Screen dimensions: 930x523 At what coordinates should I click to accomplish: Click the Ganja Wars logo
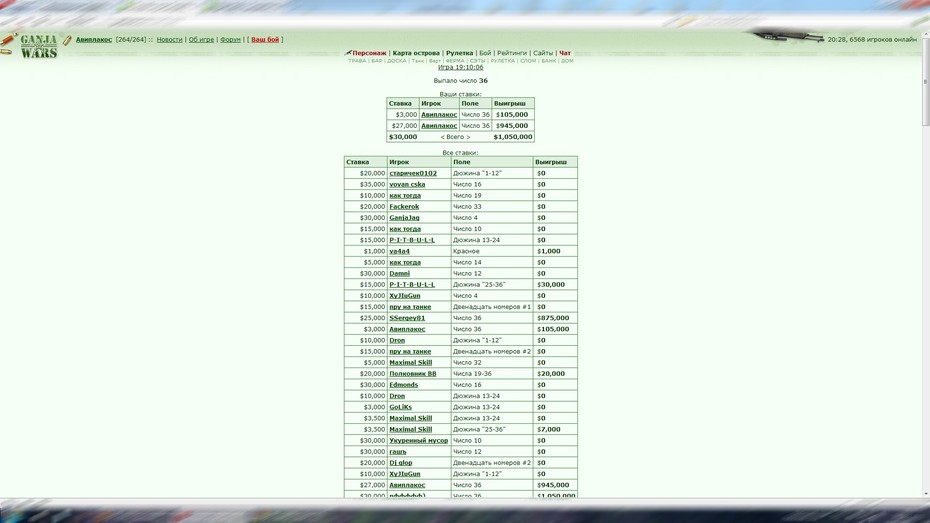(39, 46)
